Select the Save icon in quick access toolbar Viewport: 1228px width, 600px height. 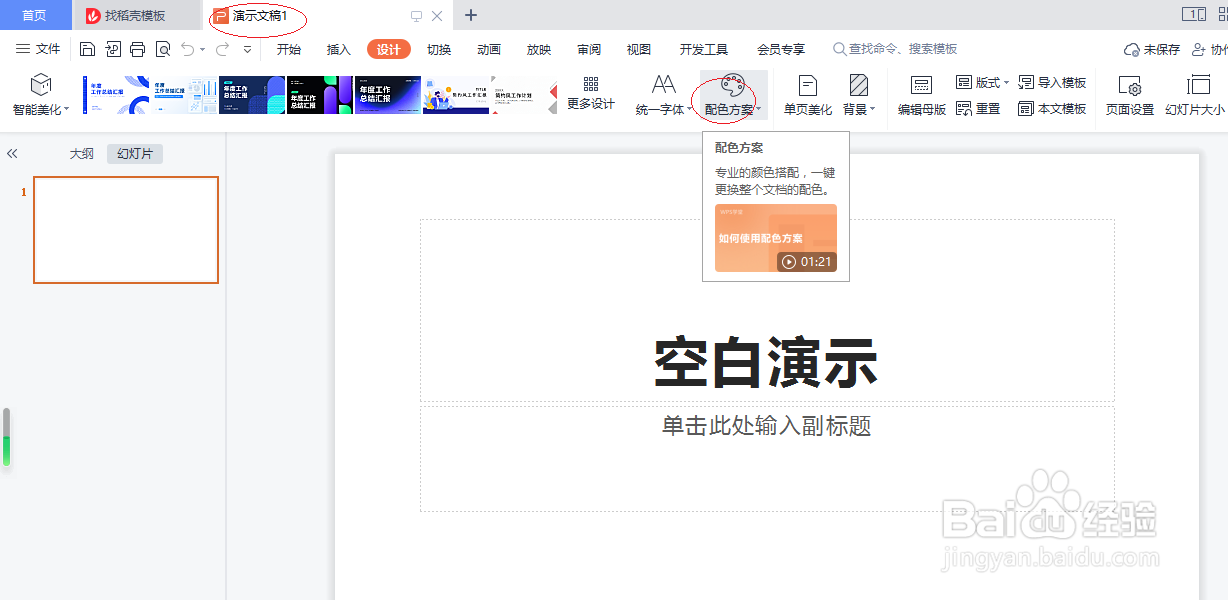(x=87, y=48)
